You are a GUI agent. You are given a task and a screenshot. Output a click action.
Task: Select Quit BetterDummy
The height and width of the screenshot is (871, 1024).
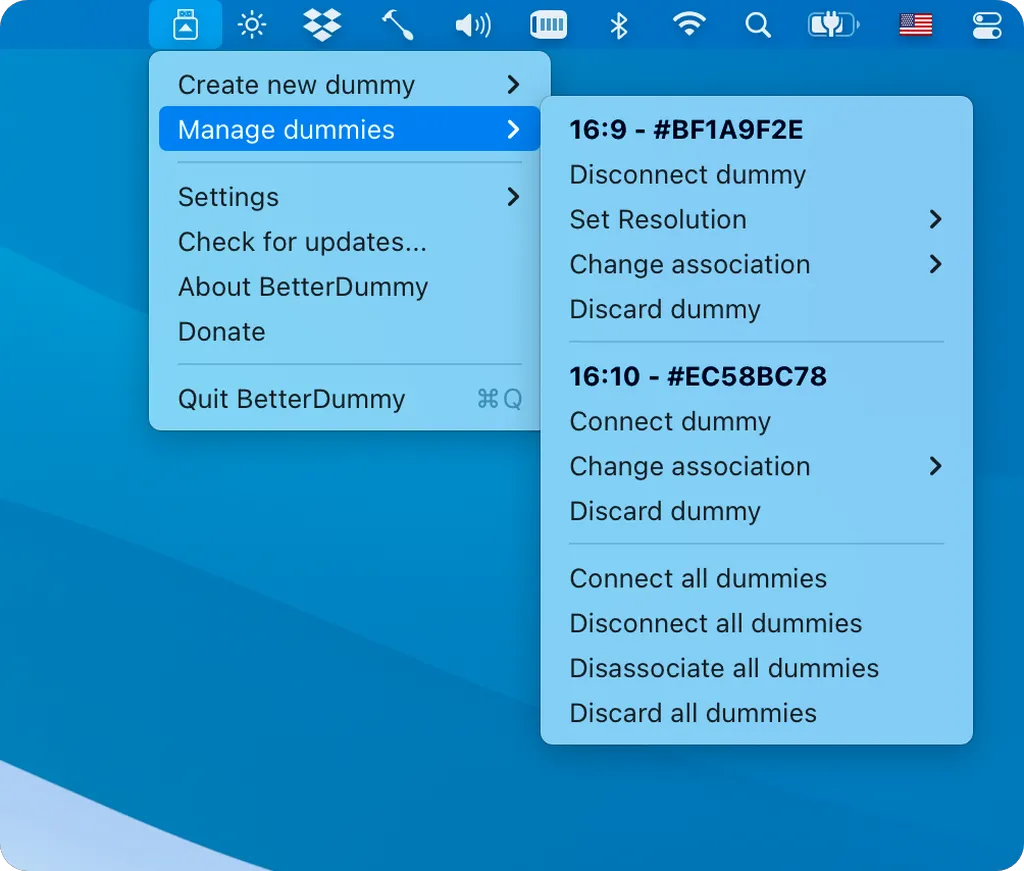(292, 399)
